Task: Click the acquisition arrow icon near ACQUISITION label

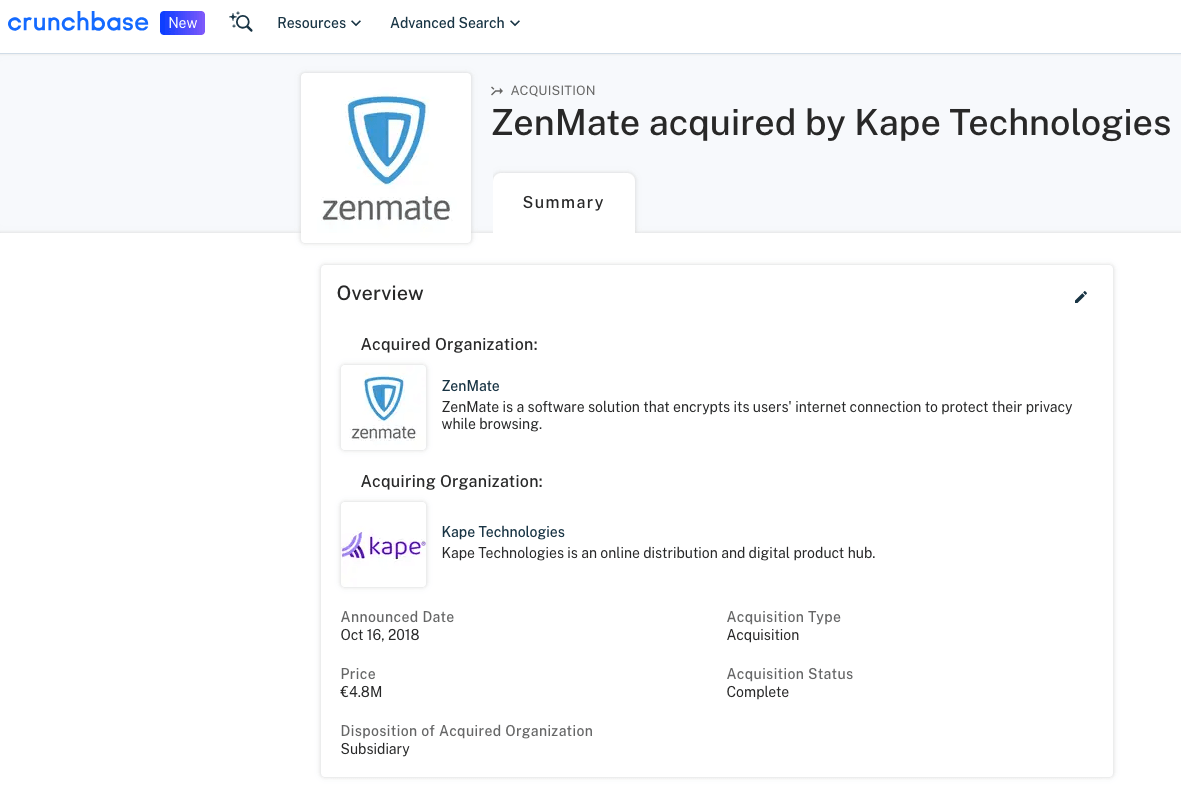Action: [x=497, y=90]
